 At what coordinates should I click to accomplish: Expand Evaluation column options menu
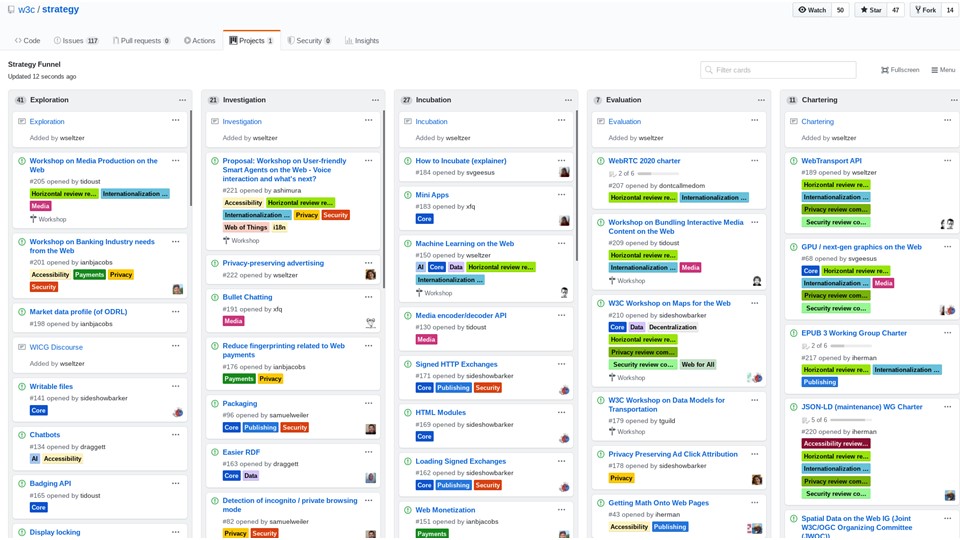(761, 100)
